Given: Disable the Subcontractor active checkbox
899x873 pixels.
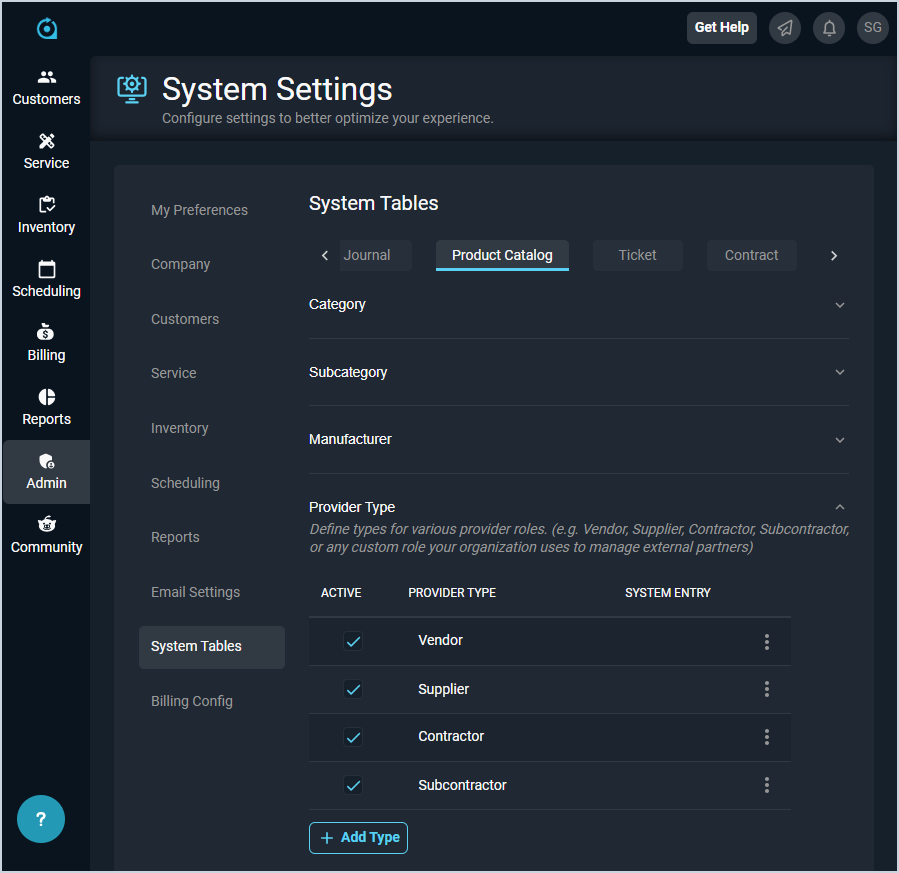Looking at the screenshot, I should (353, 785).
